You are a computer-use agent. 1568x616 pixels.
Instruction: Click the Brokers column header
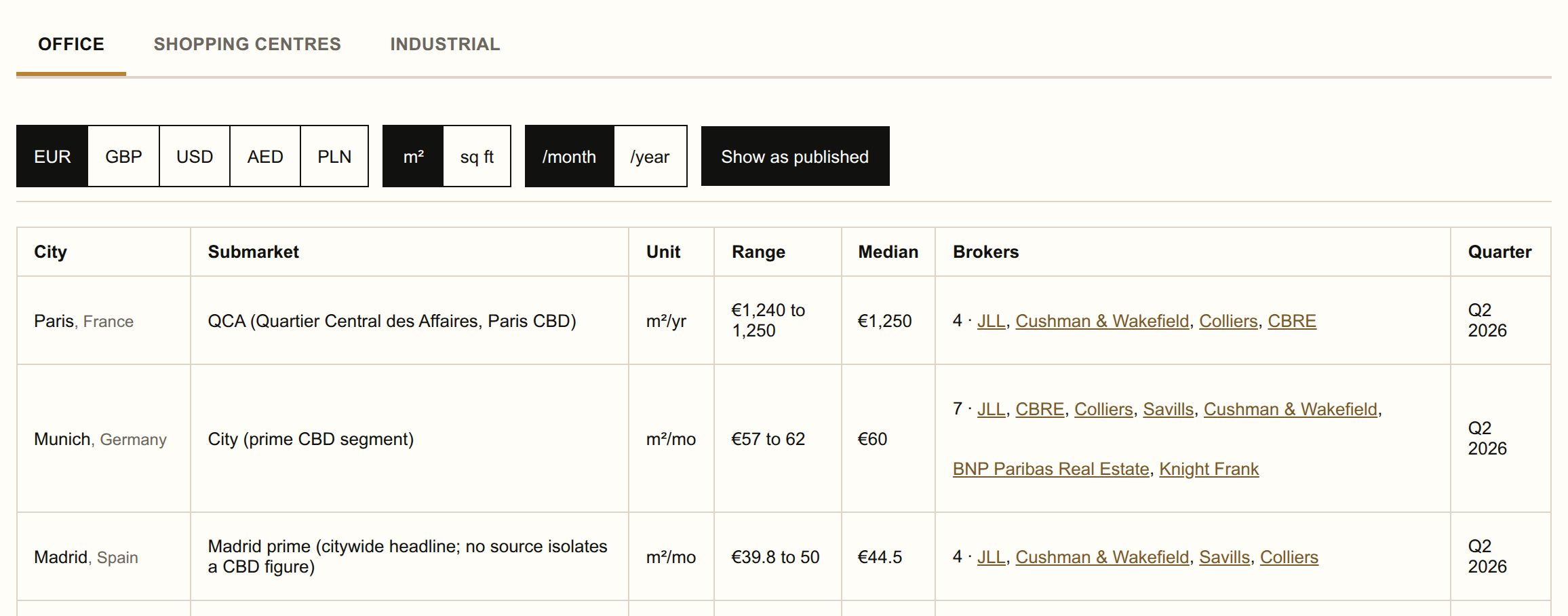pos(1193,252)
